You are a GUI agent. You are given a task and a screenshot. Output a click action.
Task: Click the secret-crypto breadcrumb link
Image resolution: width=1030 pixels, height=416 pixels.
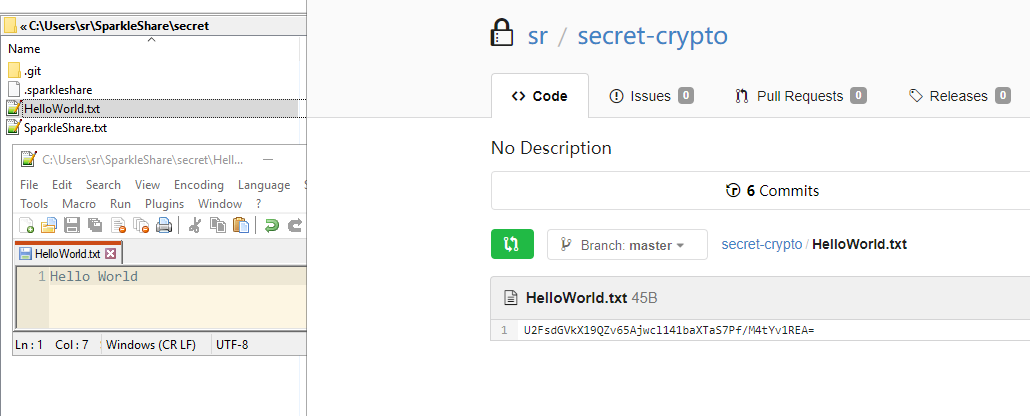click(761, 244)
